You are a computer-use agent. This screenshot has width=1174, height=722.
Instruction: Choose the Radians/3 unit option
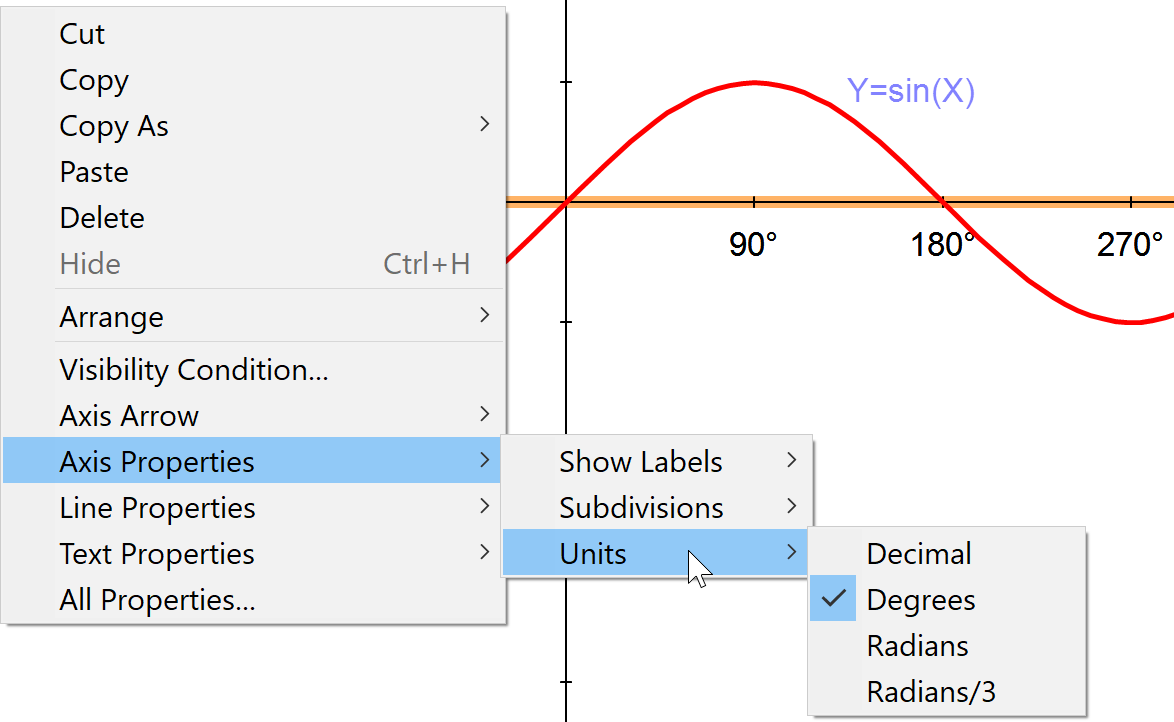point(931,692)
